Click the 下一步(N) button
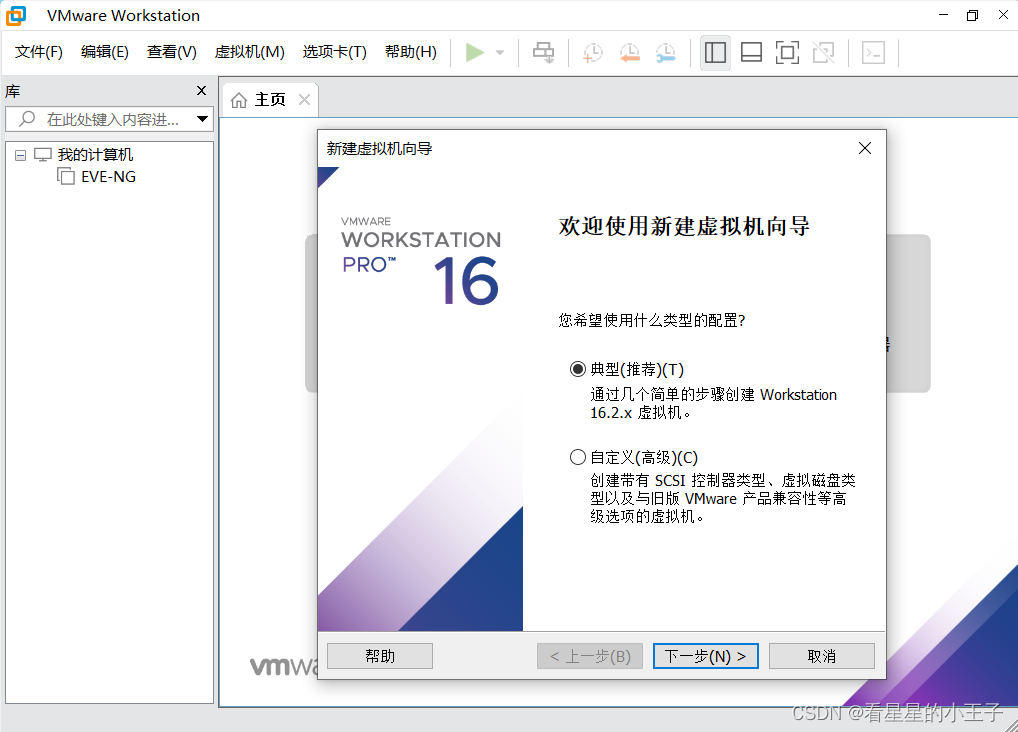The width and height of the screenshot is (1018, 732). (705, 656)
